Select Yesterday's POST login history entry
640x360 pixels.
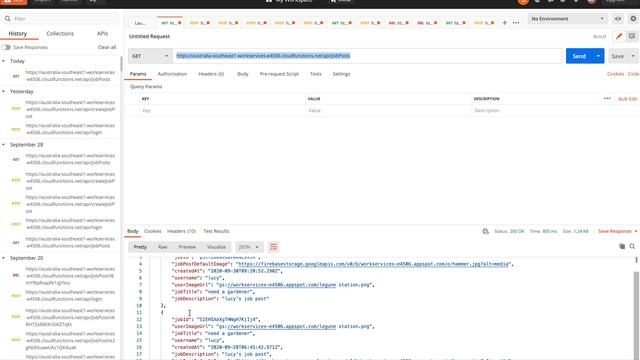[61, 129]
